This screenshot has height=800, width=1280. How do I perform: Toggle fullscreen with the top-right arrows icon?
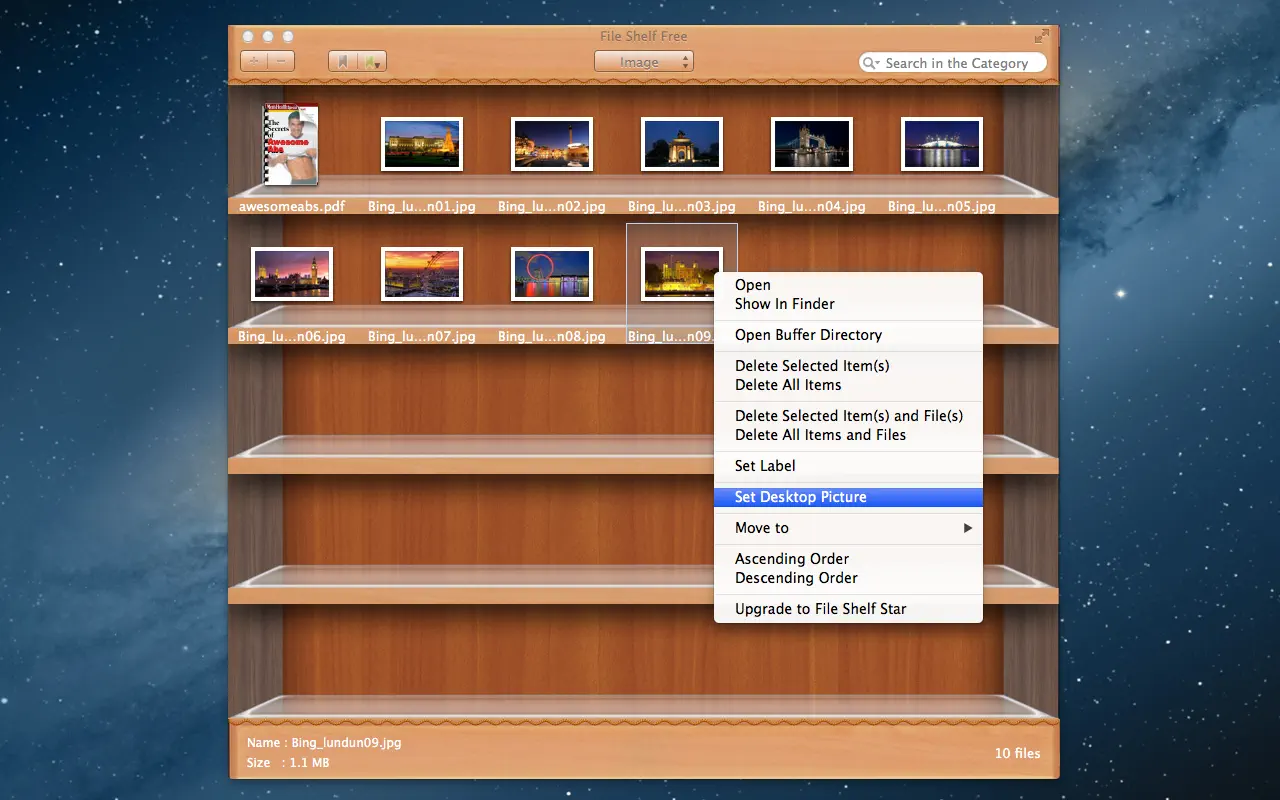tap(1042, 36)
